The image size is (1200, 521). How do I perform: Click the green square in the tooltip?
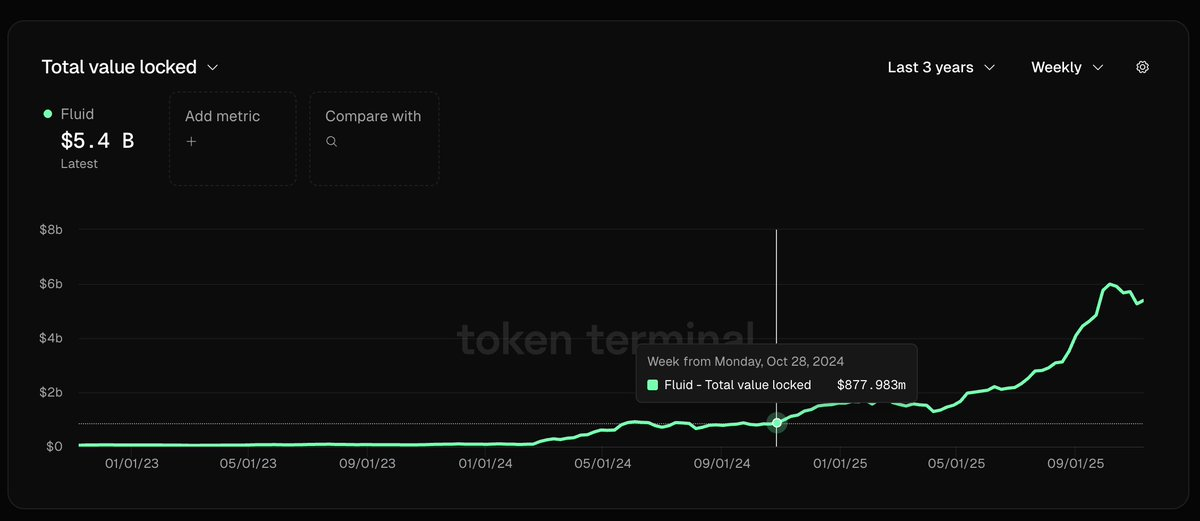[653, 385]
